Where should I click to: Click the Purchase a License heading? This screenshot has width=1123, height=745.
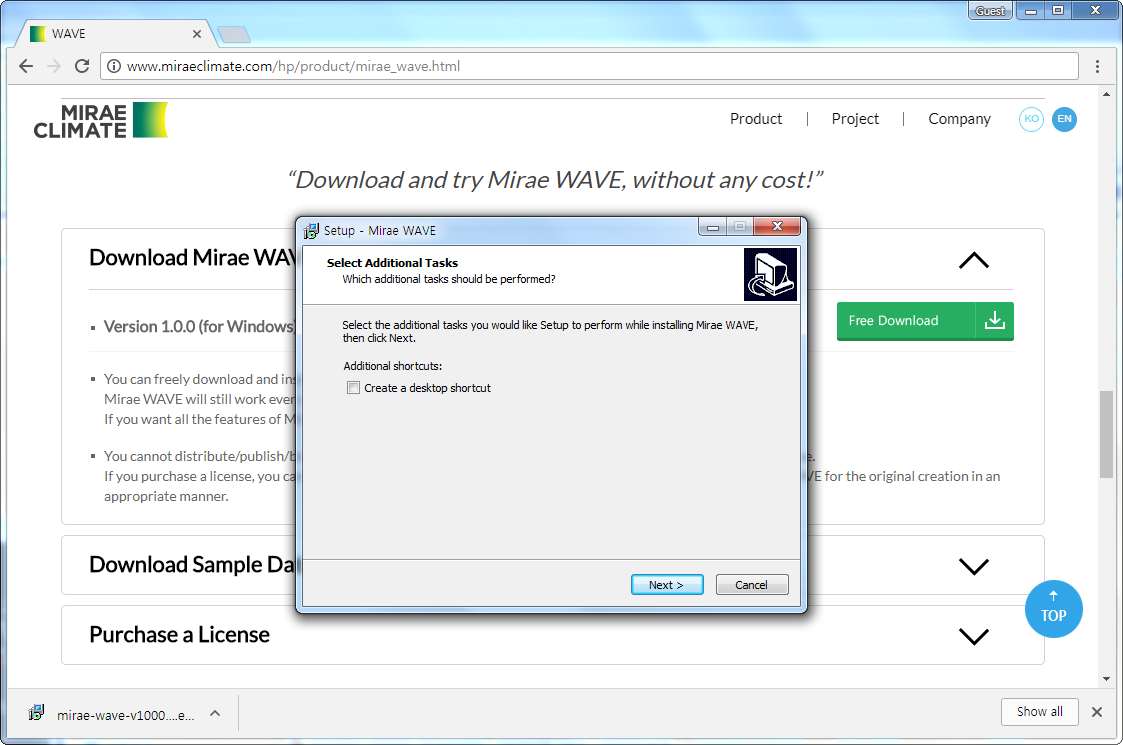(179, 635)
